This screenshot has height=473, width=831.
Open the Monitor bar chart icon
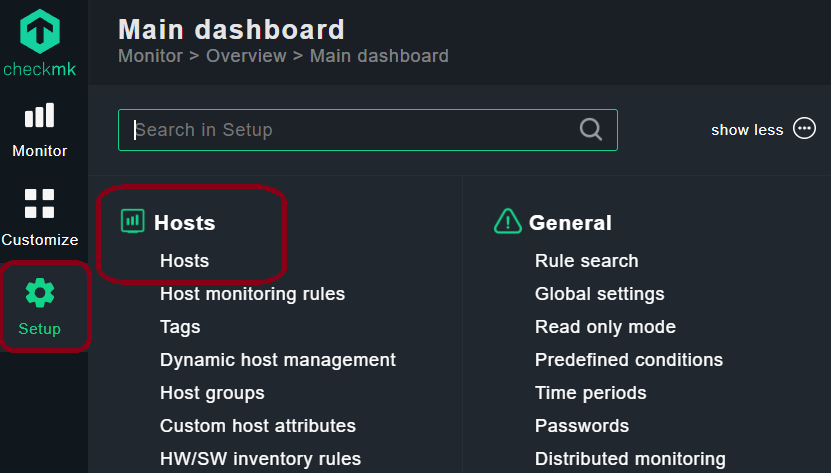pos(39,115)
